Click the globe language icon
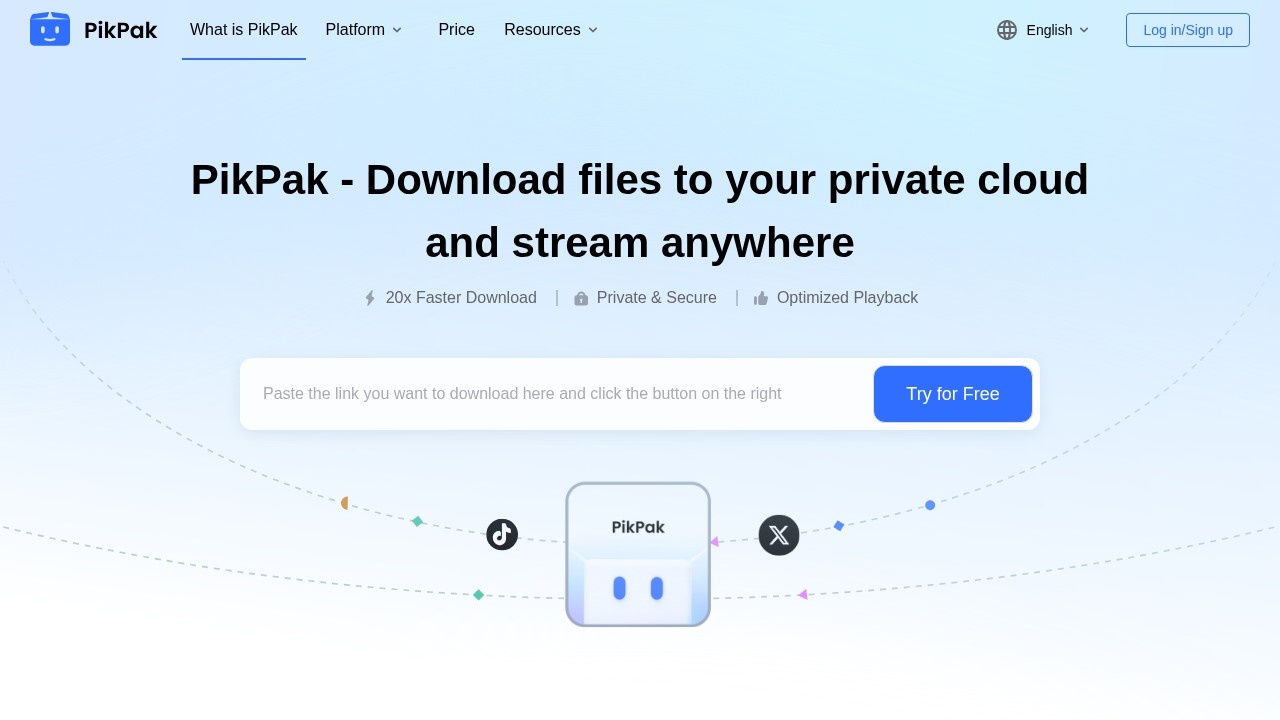This screenshot has width=1280, height=720. pos(1007,30)
